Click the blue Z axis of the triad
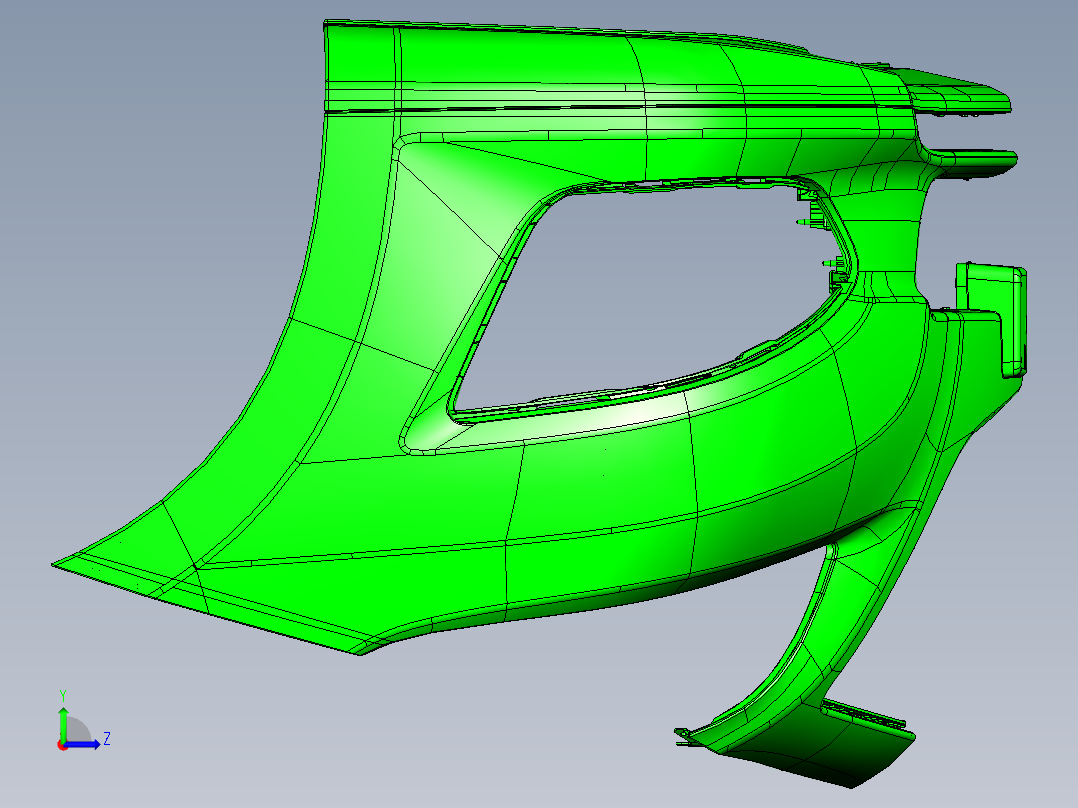Viewport: 1078px width, 808px height. pos(82,744)
